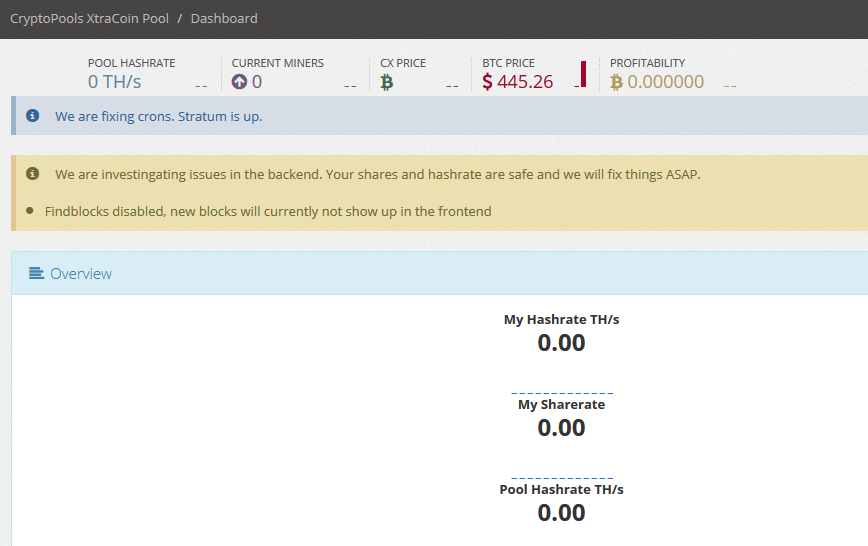Viewport: 868px width, 546px height.
Task: Click the PROFITABILITY label
Action: pyautogui.click(x=647, y=63)
